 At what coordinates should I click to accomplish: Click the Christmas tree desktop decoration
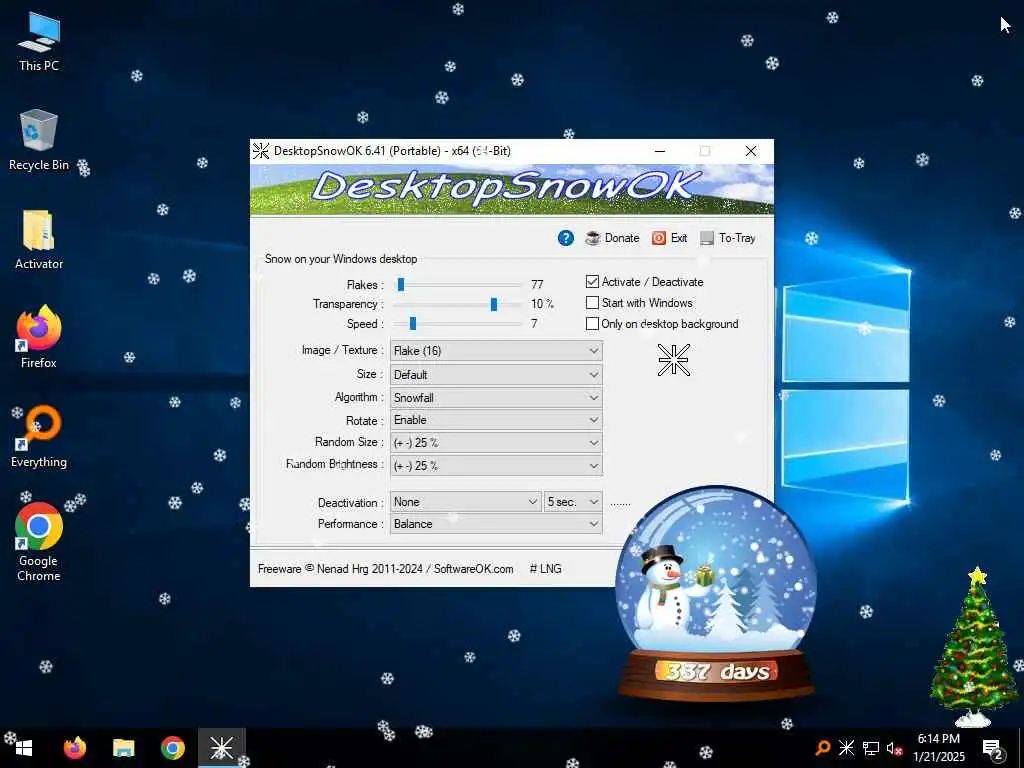pos(973,647)
